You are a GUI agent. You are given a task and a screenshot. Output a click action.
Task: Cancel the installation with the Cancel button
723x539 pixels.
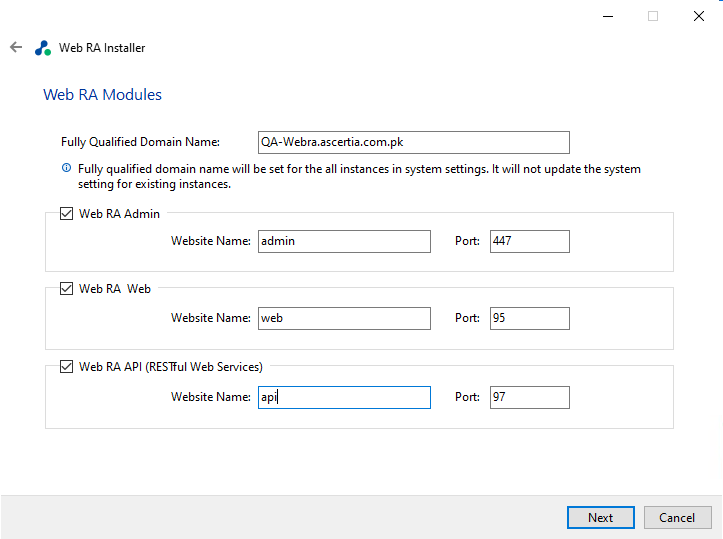point(677,517)
